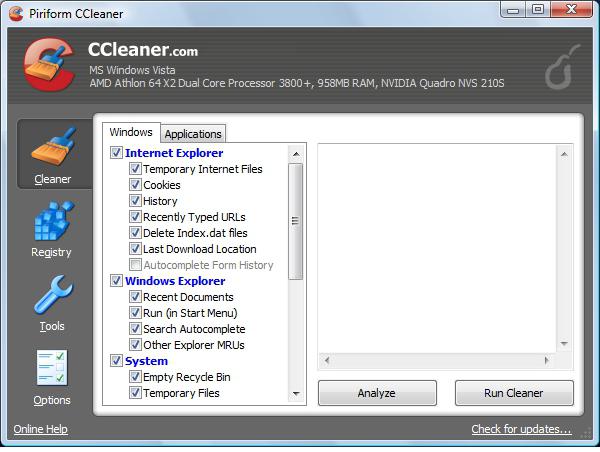This screenshot has width=600, height=452.
Task: Click results pane scroll down arrow
Action: (564, 343)
